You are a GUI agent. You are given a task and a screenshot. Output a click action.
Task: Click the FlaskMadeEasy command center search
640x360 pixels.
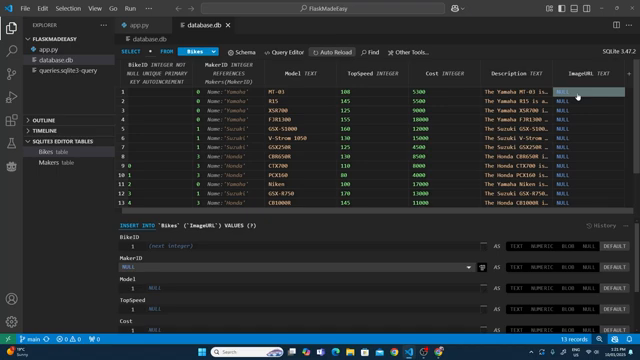(323, 8)
